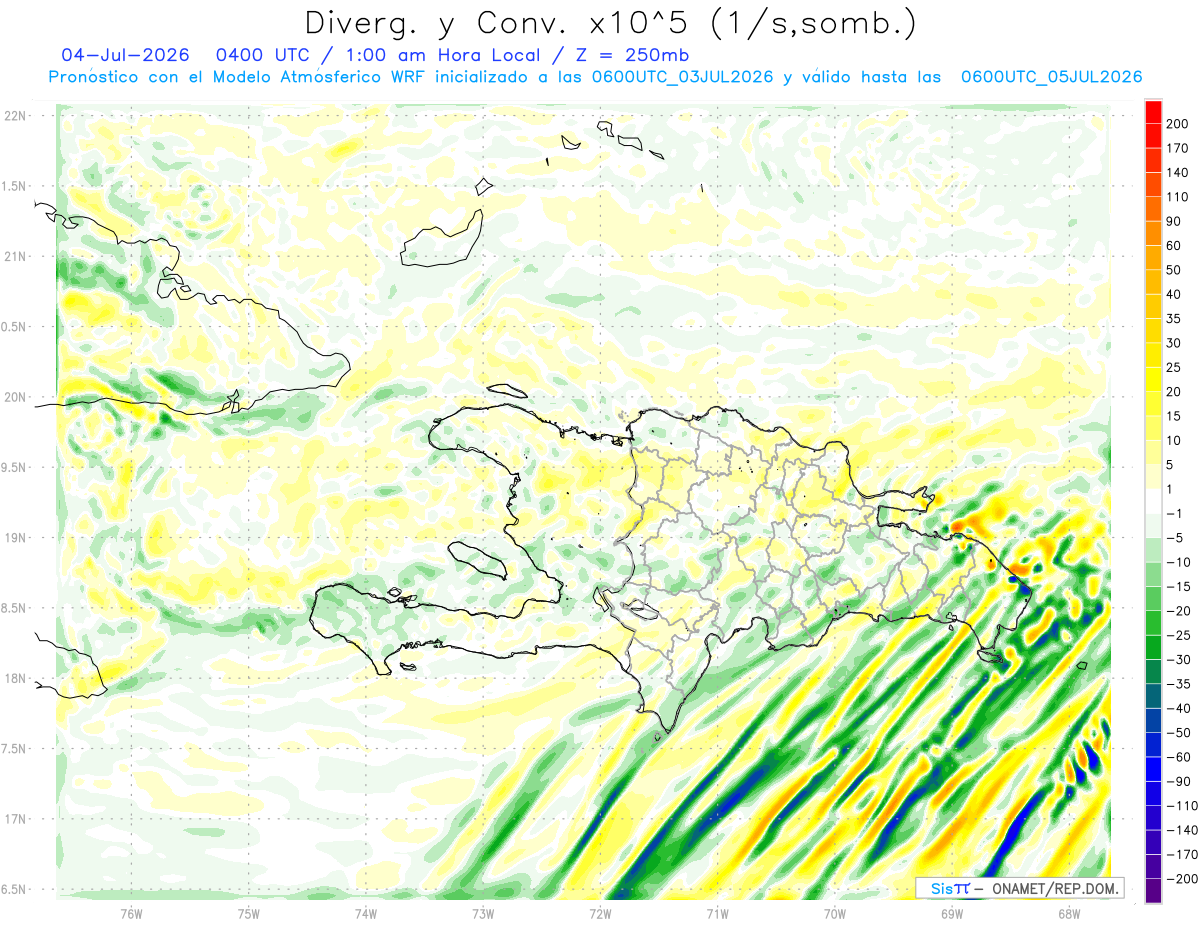Click the "7.5N" latitude label
Image resolution: width=1200 pixels, height=927 pixels.
14,749
